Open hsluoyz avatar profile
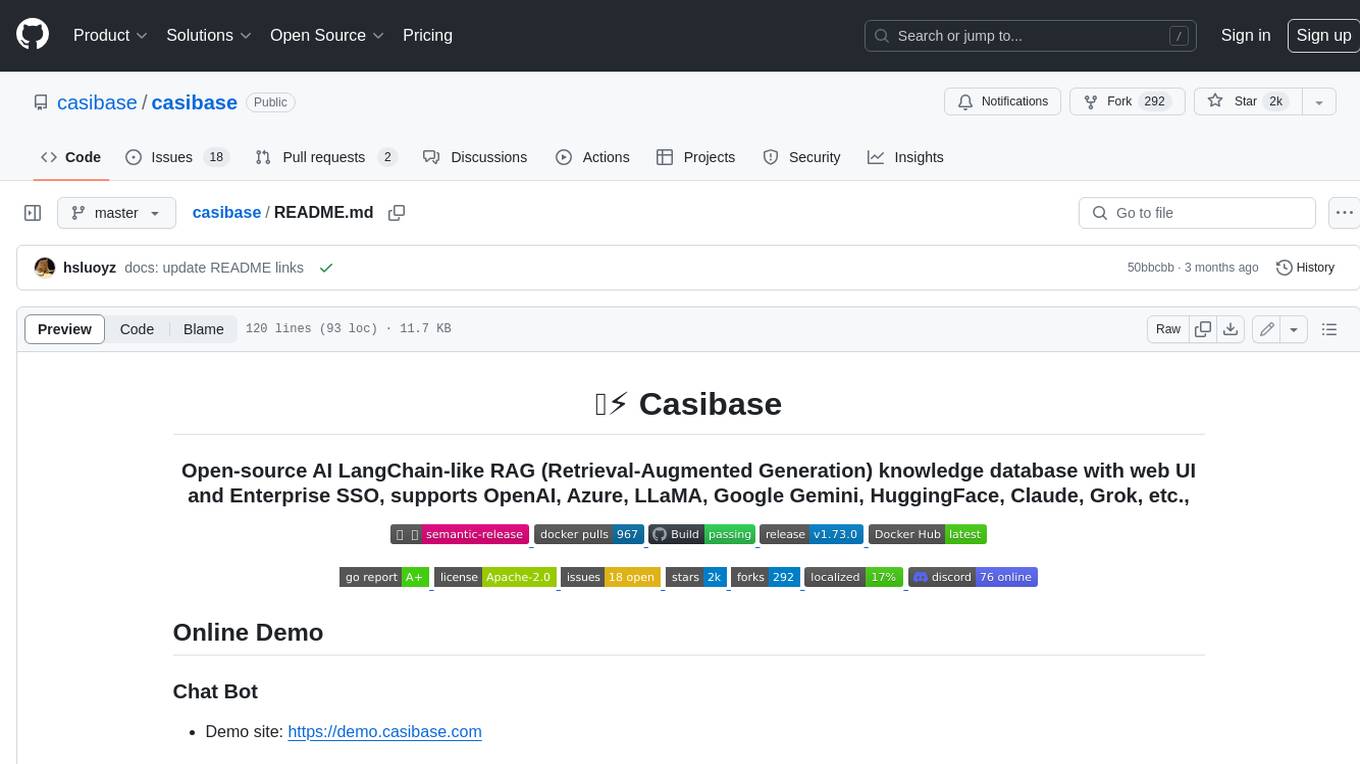 click(x=45, y=268)
